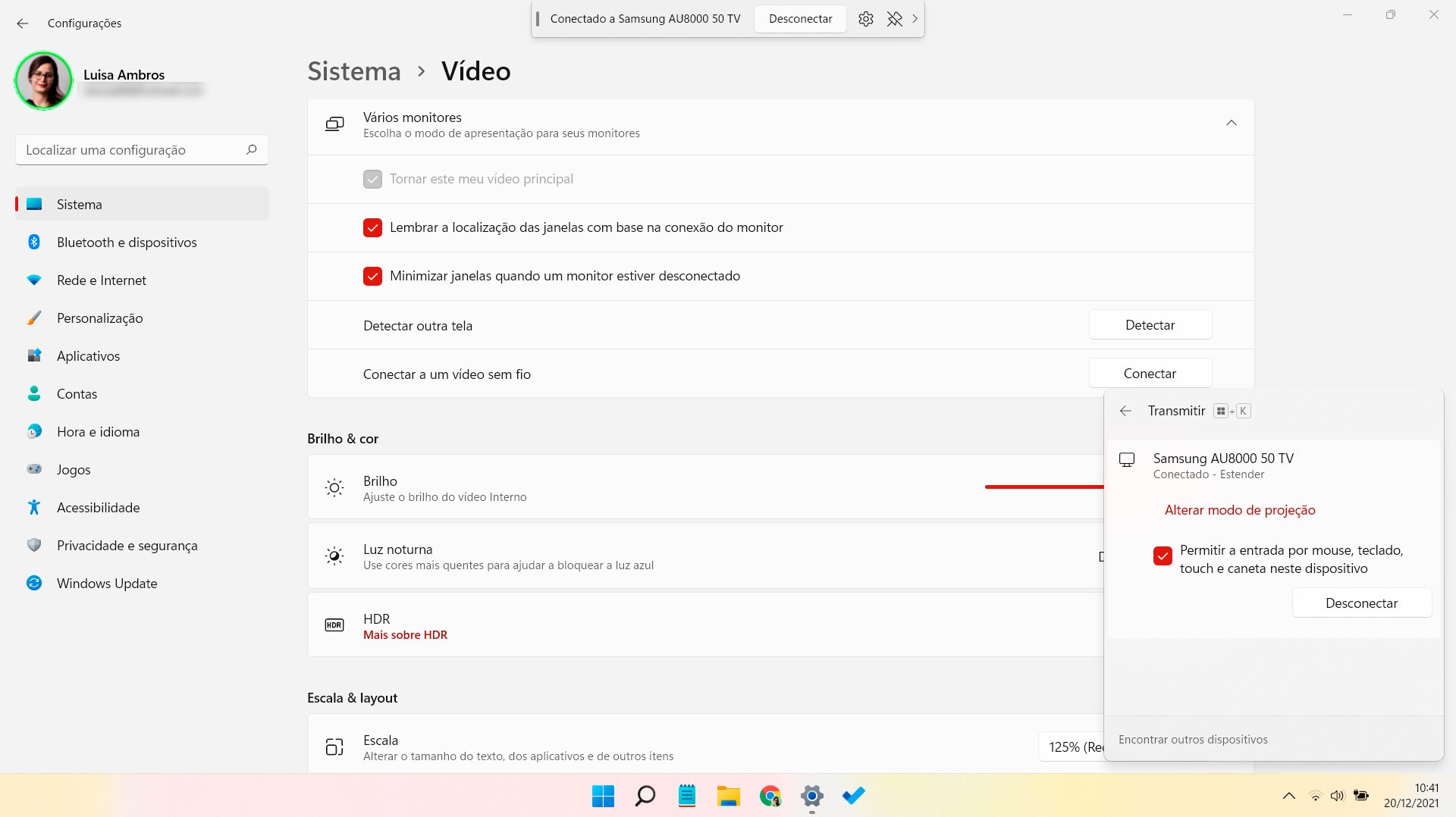Uncheck 'Permitir a entrada por mouse, teclado, touch'

point(1163,556)
